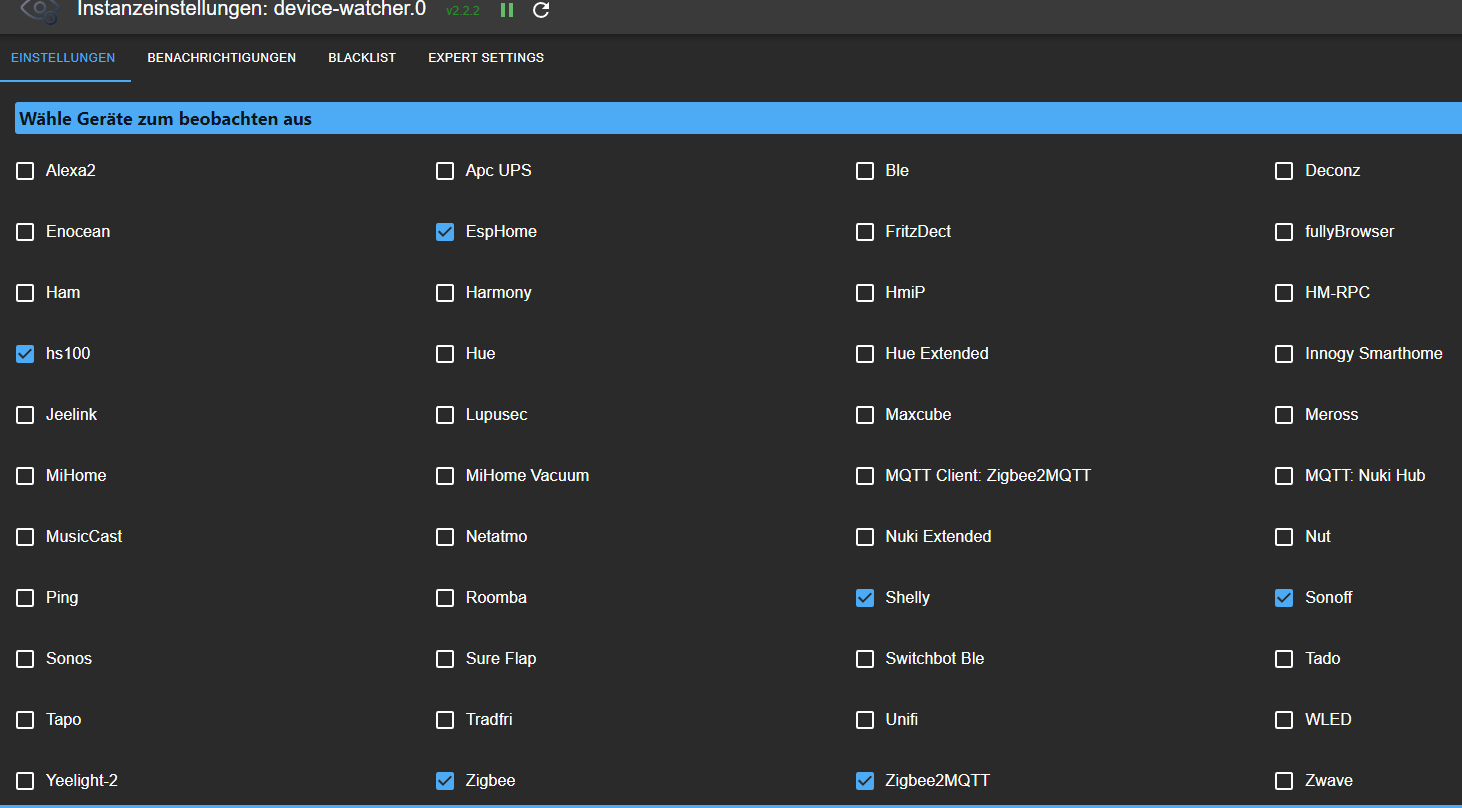1462x808 pixels.
Task: Tick the MiHome Vacuum checkbox
Action: pos(445,476)
